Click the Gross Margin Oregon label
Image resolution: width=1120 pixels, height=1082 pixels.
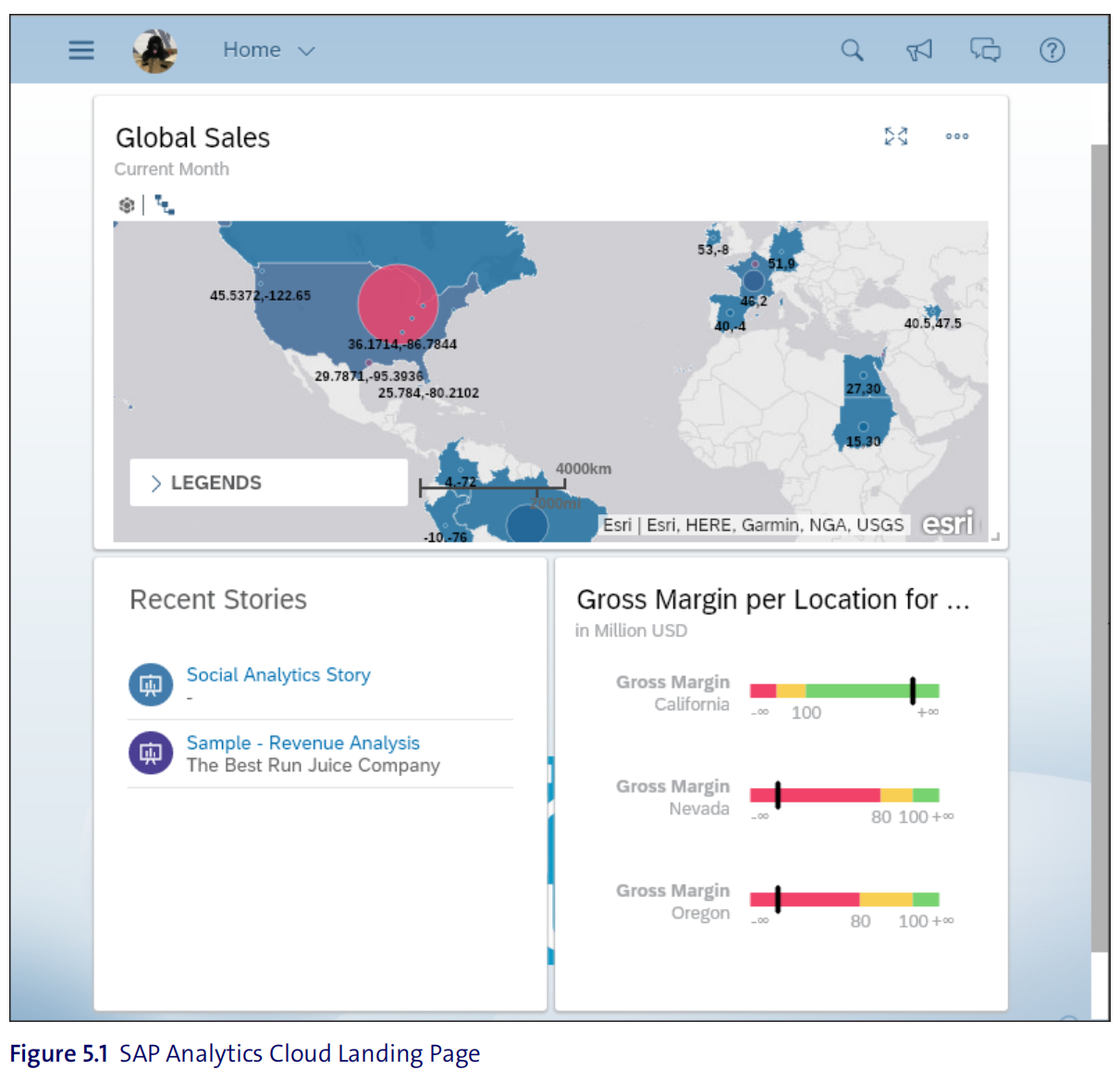pos(673,902)
